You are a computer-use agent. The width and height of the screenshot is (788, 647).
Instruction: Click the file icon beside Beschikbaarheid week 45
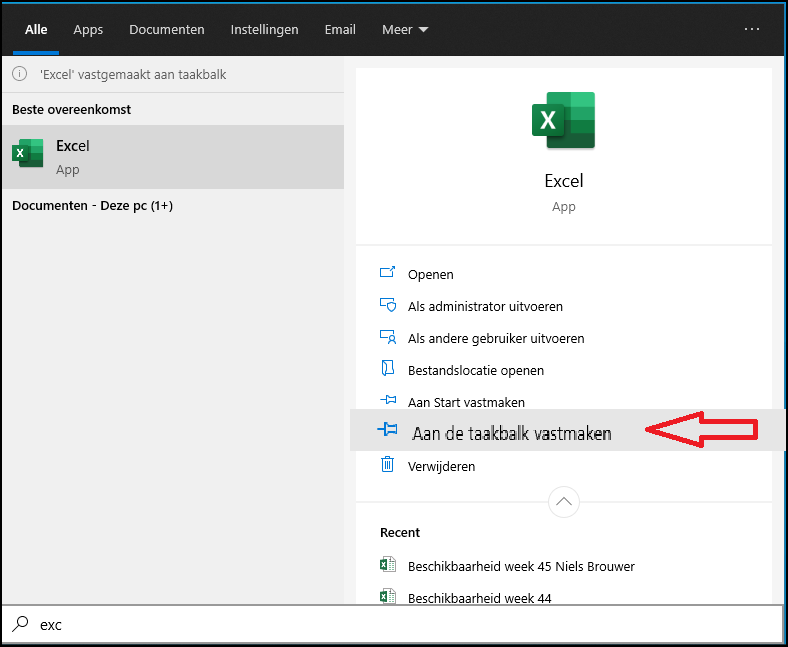[x=388, y=565]
